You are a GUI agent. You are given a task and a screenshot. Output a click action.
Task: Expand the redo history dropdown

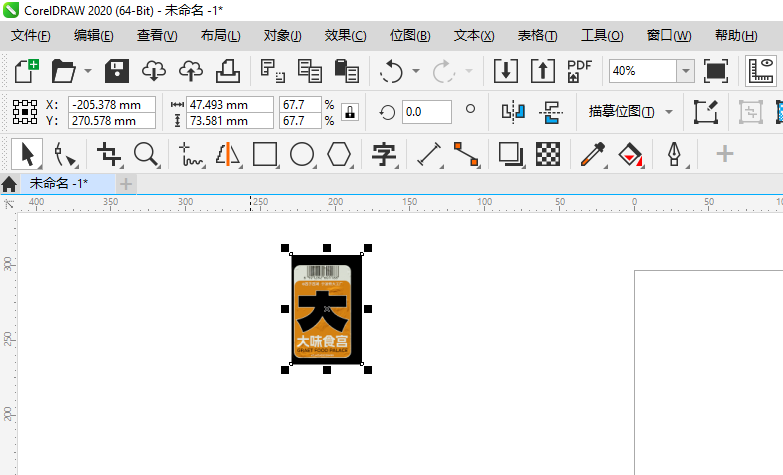[x=468, y=71]
